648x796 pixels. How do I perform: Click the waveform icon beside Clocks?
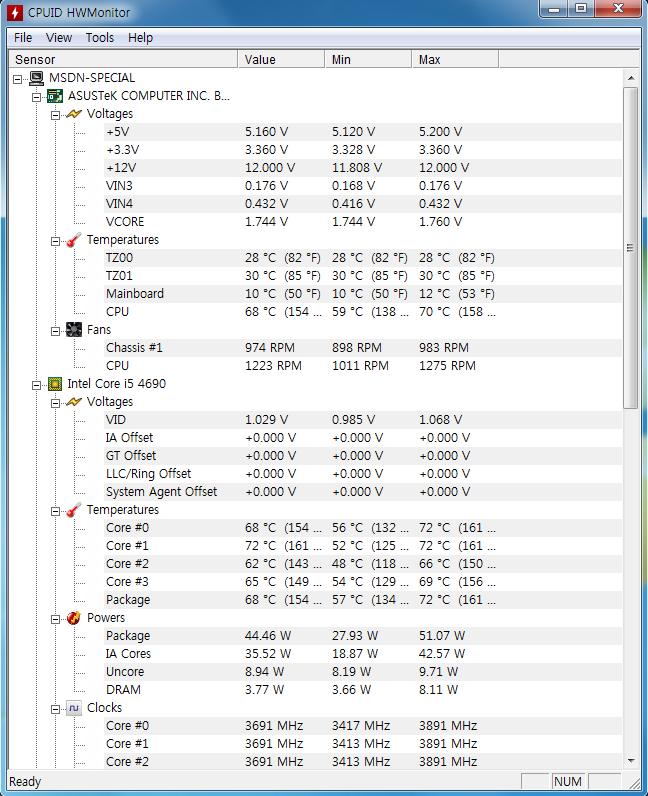74,708
